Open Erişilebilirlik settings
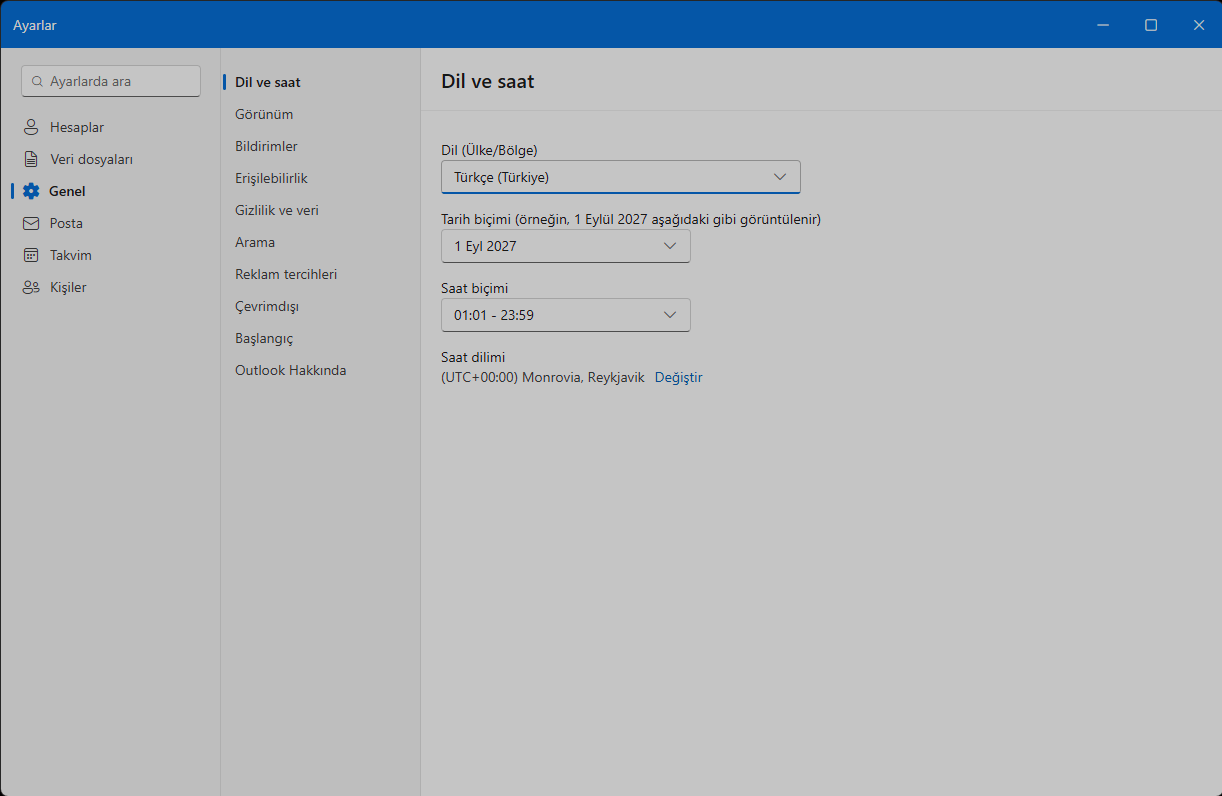The width and height of the screenshot is (1222, 796). coord(271,178)
